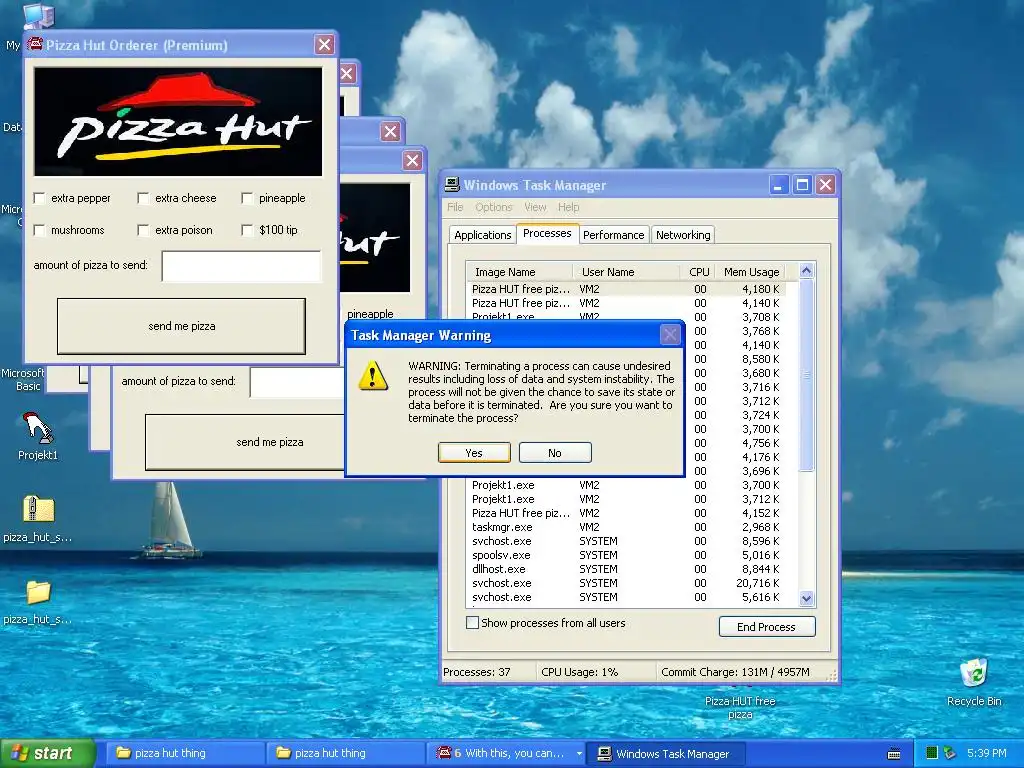Open Task Manager Help menu
The width and height of the screenshot is (1024, 768).
(568, 207)
